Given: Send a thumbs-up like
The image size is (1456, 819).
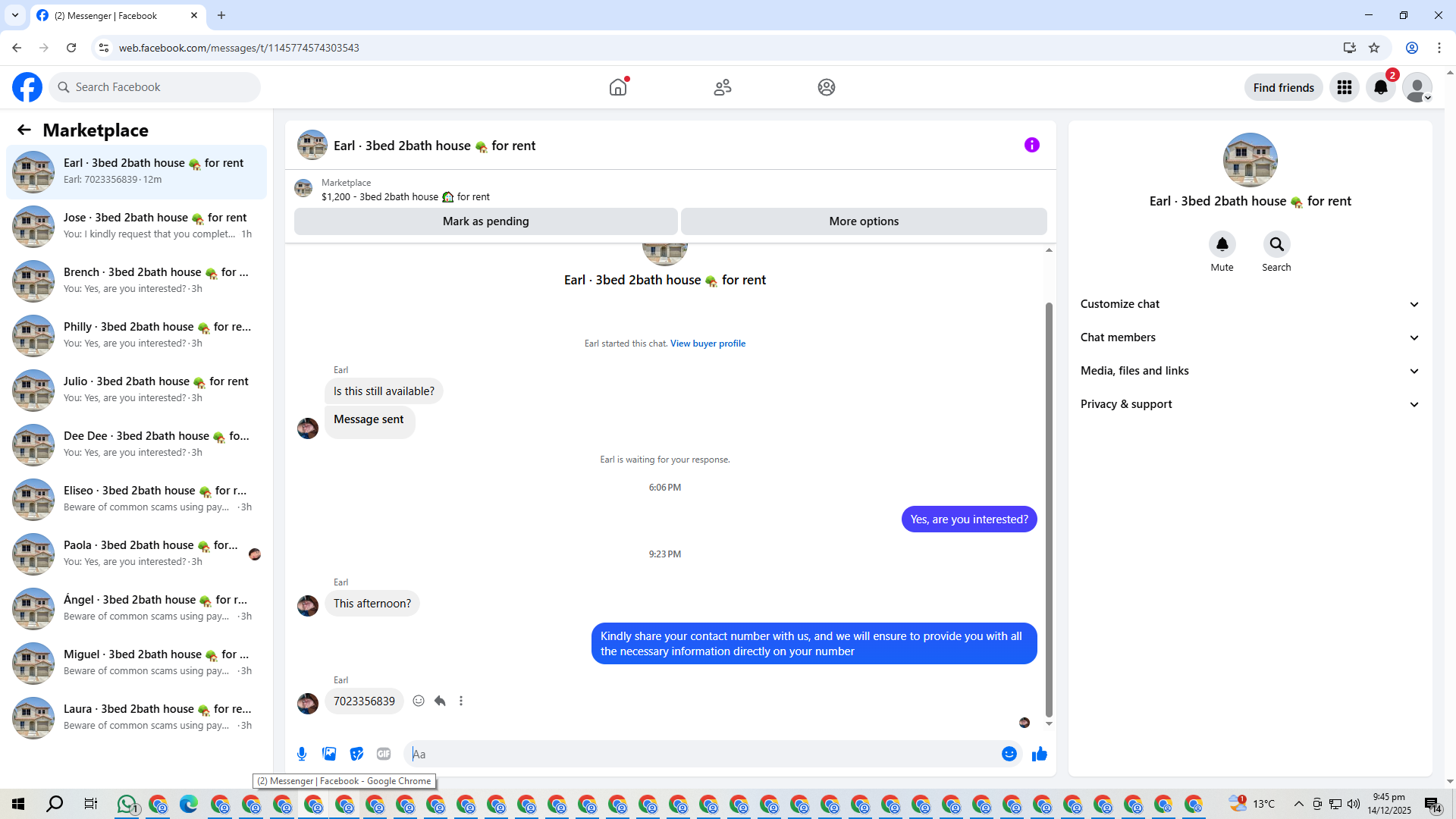Looking at the screenshot, I should tap(1039, 754).
